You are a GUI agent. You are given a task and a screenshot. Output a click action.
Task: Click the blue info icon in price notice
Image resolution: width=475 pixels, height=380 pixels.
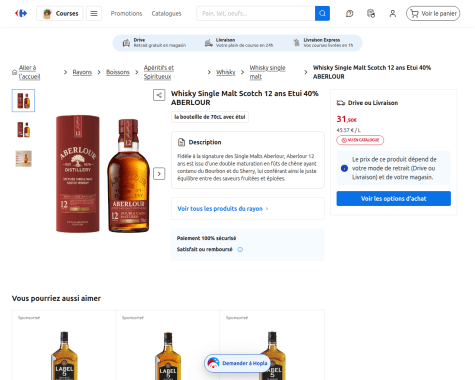pyautogui.click(x=344, y=168)
